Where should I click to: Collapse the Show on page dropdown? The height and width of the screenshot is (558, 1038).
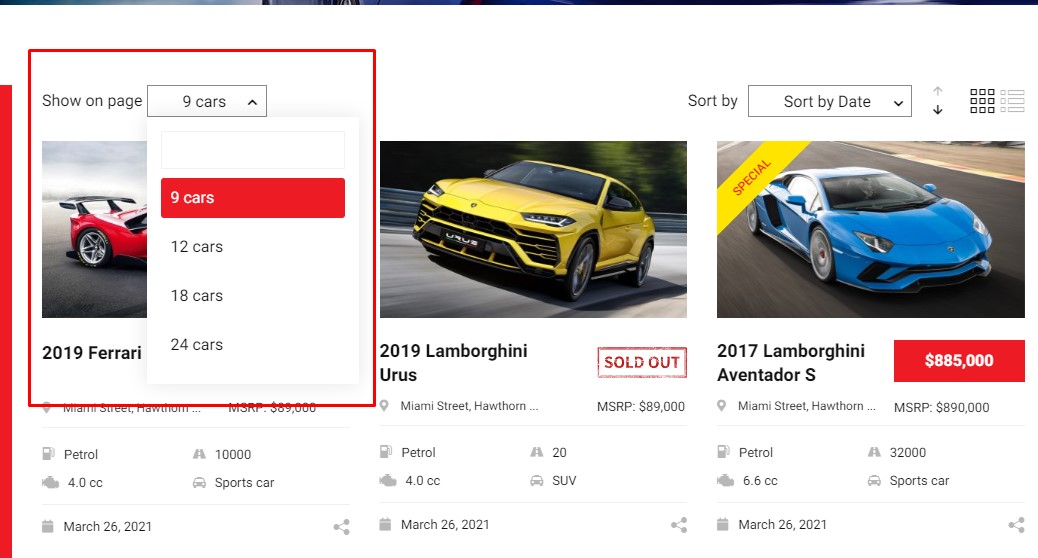coord(207,101)
